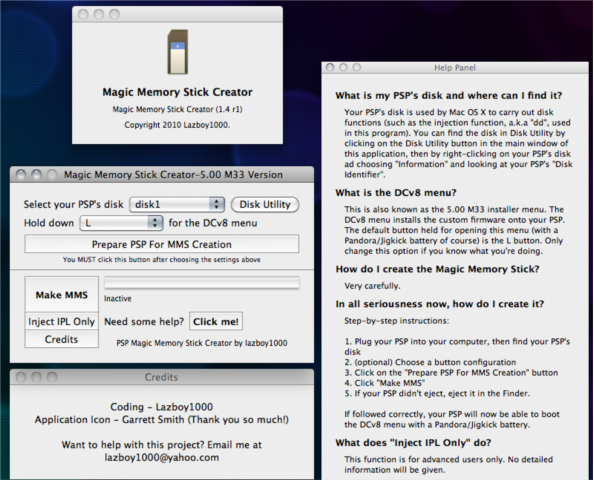Image resolution: width=594 pixels, height=481 pixels.
Task: Minimize the Credits window
Action: coord(36,377)
